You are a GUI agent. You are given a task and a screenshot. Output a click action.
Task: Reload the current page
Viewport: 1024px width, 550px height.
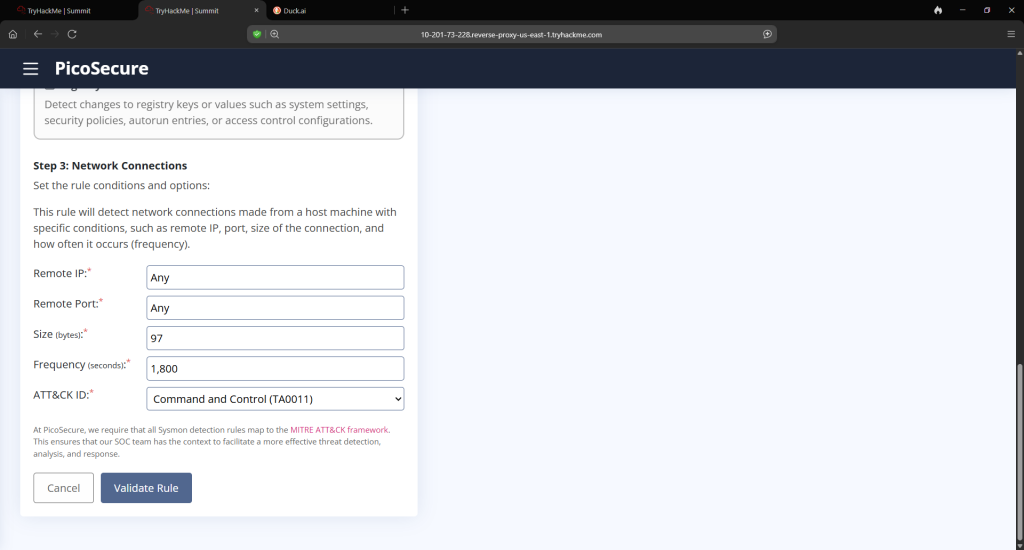coord(72,34)
